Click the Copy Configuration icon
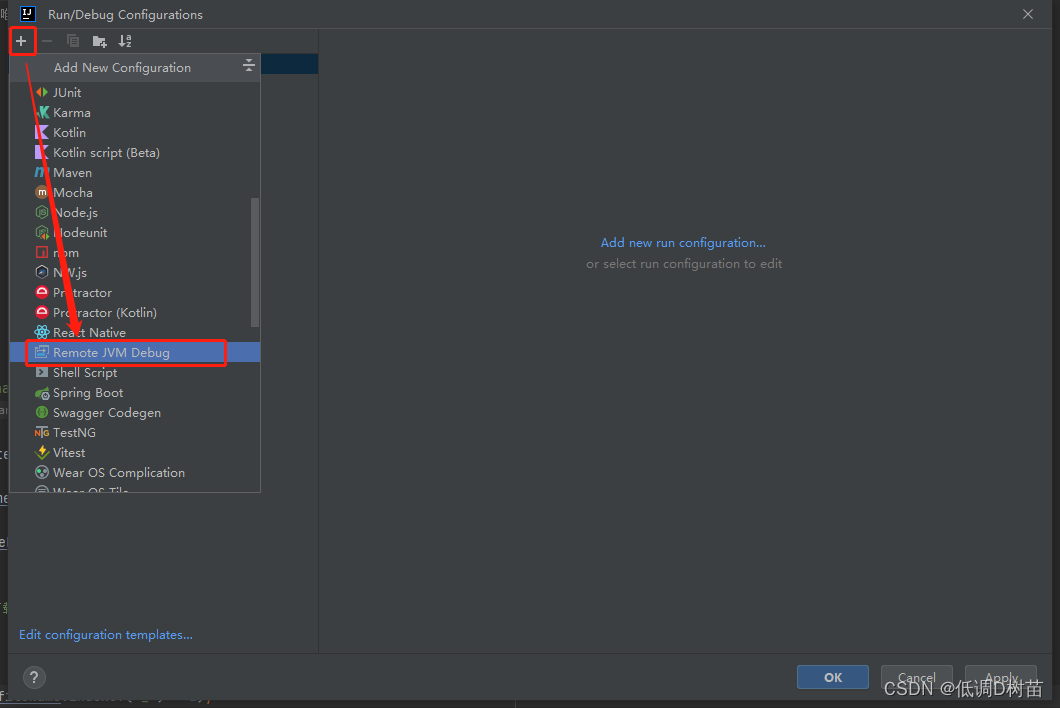The image size is (1060, 708). (x=73, y=41)
